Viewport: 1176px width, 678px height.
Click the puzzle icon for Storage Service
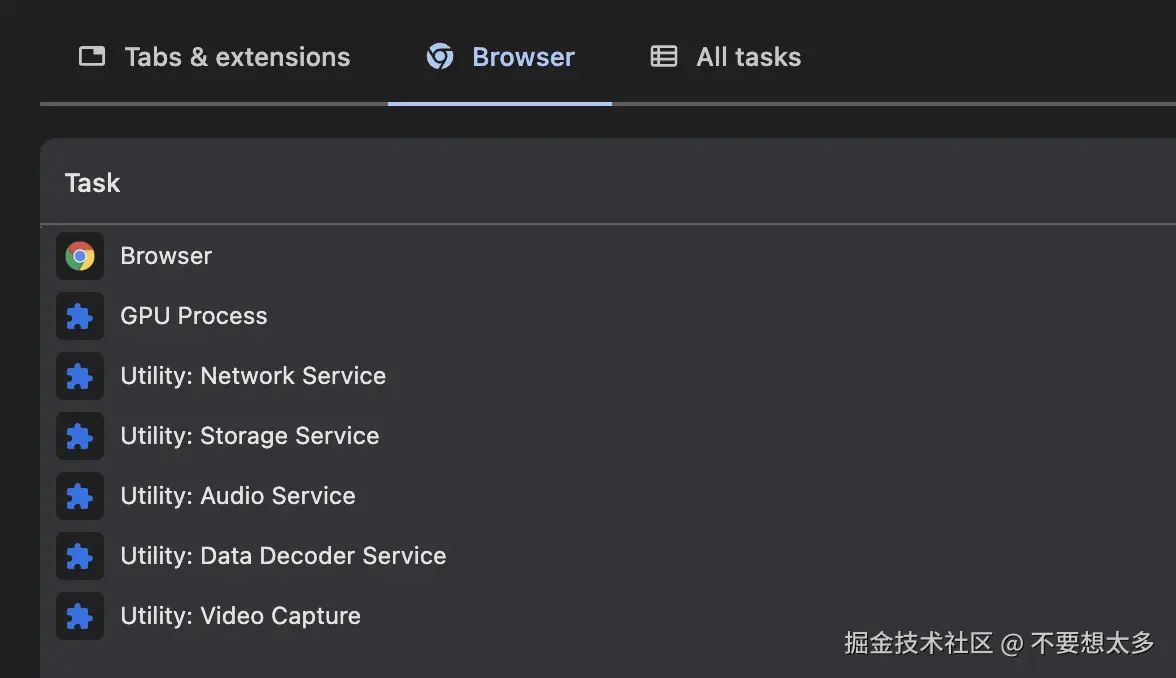pos(80,436)
